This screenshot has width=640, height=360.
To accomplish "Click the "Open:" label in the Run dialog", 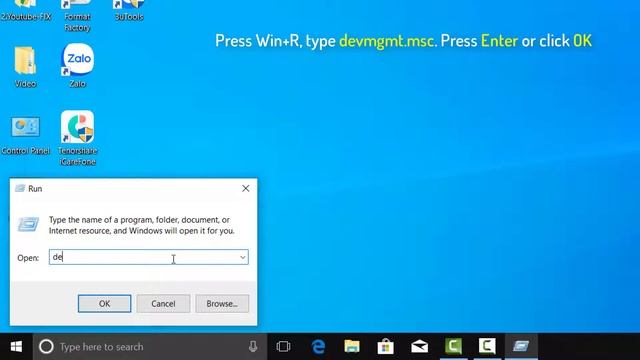I will [x=28, y=258].
